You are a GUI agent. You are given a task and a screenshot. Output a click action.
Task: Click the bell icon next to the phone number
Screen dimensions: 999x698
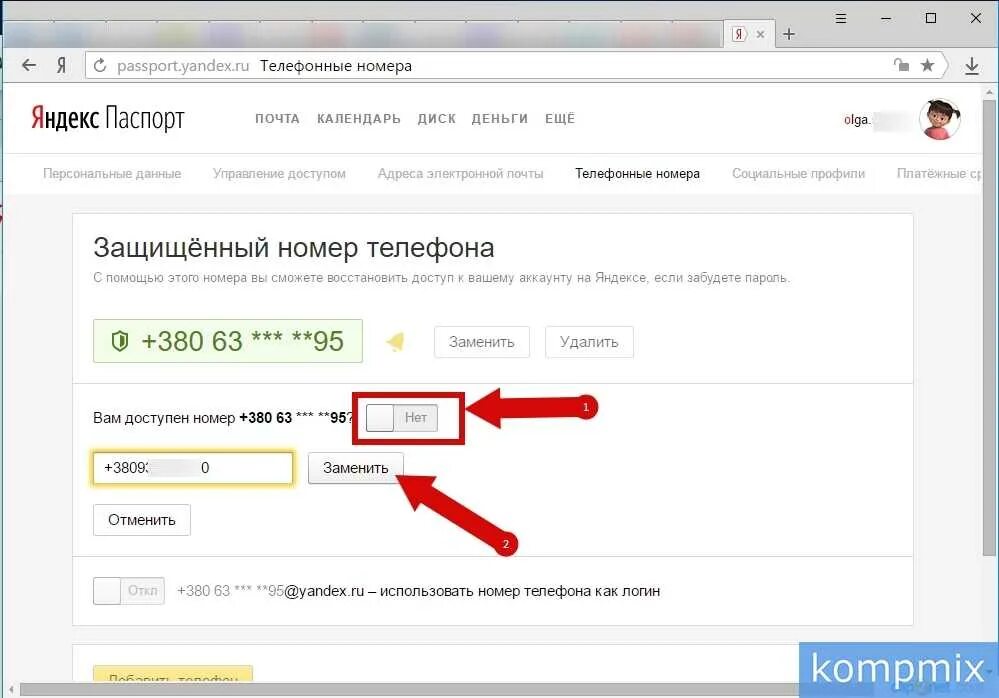coord(395,341)
